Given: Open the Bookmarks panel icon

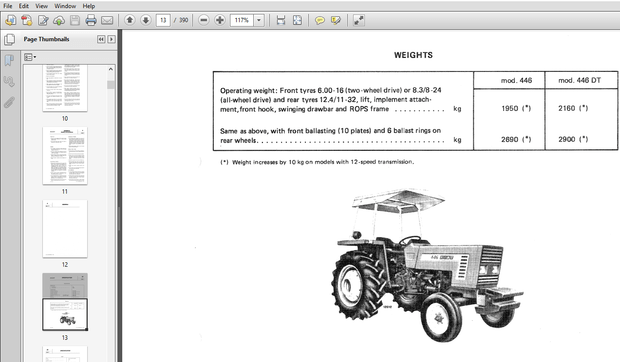Looking at the screenshot, I should coord(9,60).
